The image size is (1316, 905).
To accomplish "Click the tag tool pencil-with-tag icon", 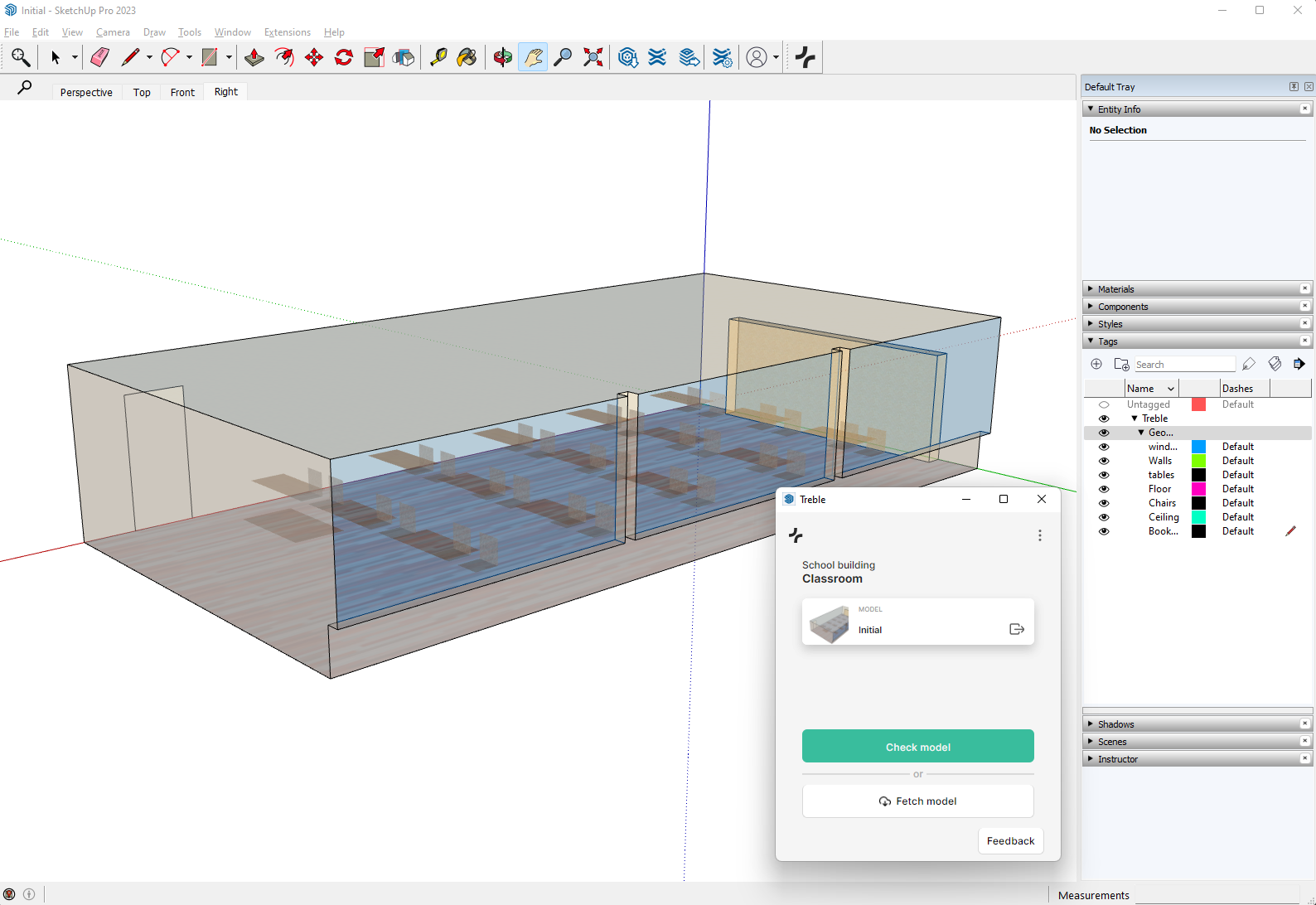I will pos(1249,364).
